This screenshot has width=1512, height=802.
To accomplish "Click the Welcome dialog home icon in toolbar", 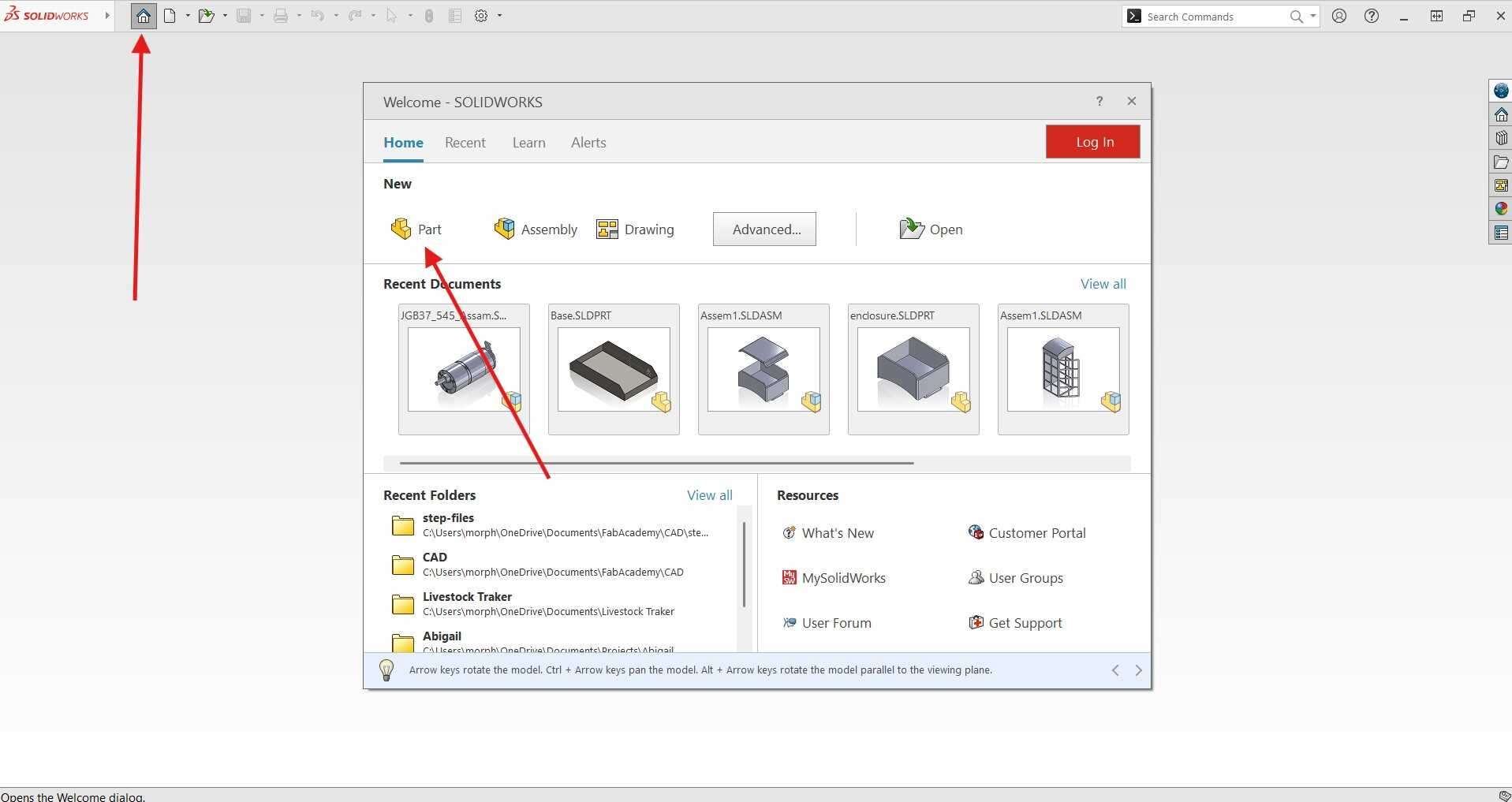I will click(144, 16).
